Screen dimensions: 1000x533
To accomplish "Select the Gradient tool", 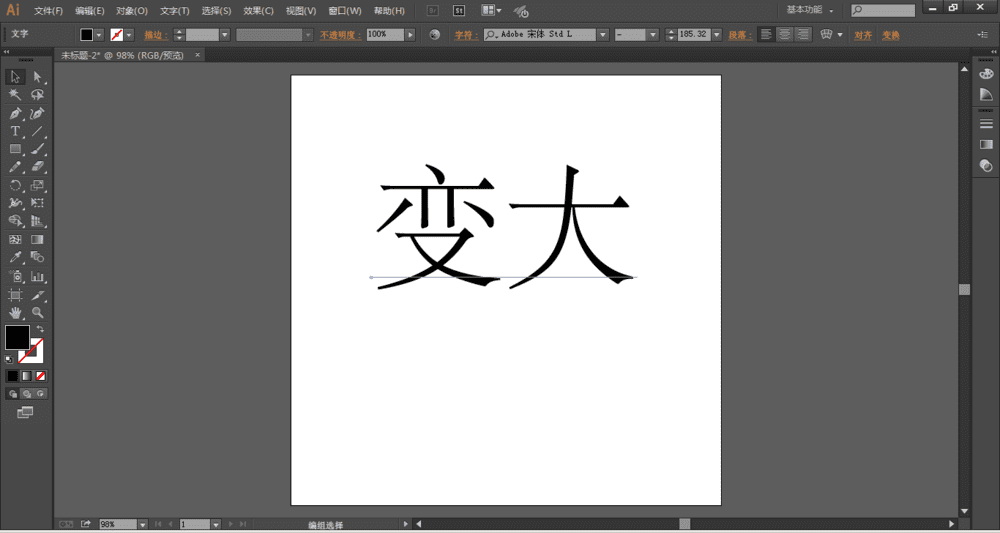I will tap(38, 240).
